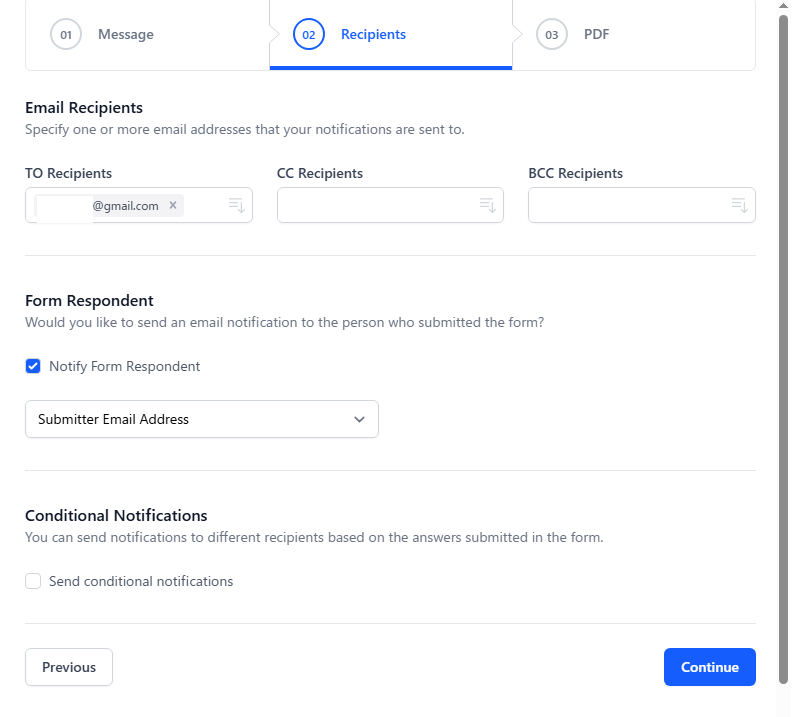Click the Previous button

[x=69, y=667]
